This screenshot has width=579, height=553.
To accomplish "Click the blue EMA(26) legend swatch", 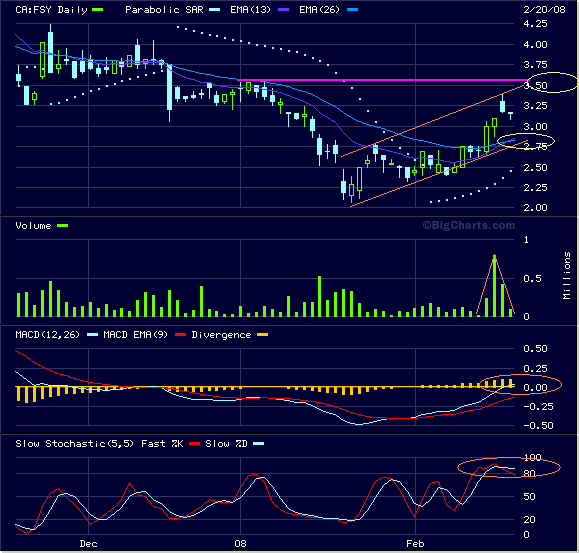I will pos(352,10).
